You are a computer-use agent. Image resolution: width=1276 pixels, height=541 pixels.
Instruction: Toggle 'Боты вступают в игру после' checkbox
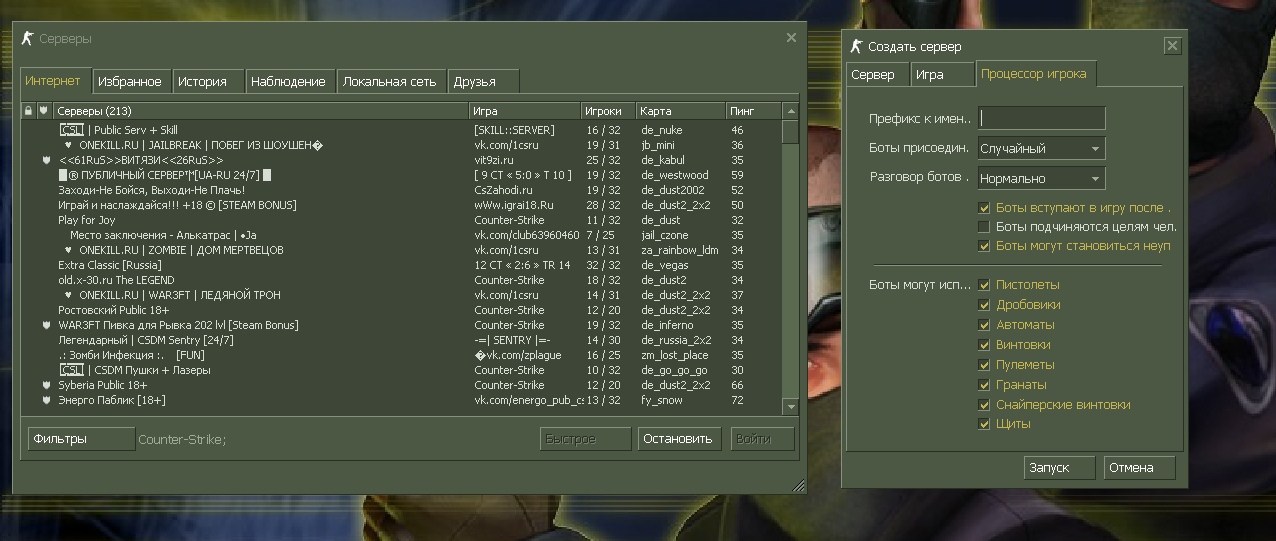tap(984, 208)
